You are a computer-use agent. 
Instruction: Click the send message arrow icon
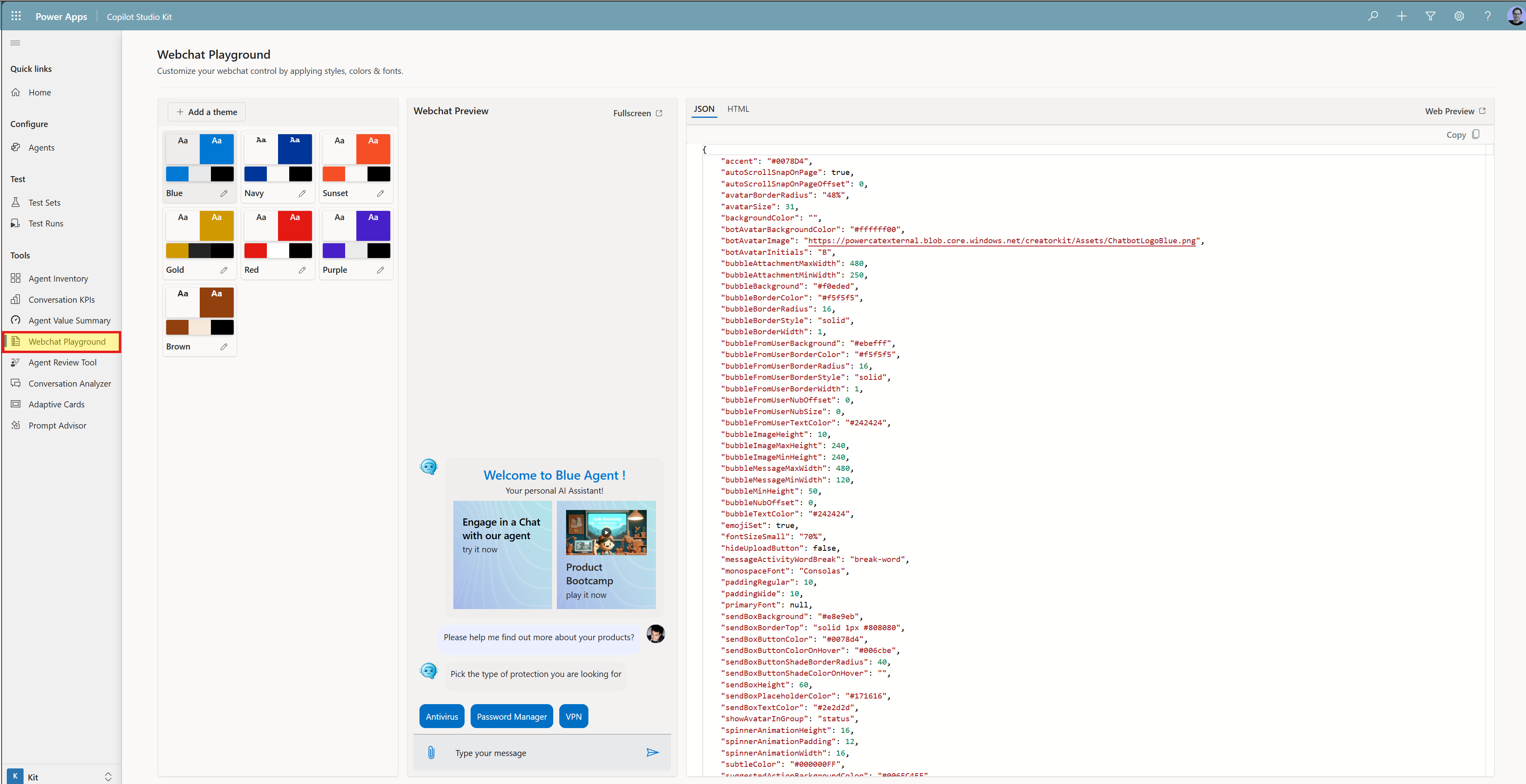tap(652, 752)
